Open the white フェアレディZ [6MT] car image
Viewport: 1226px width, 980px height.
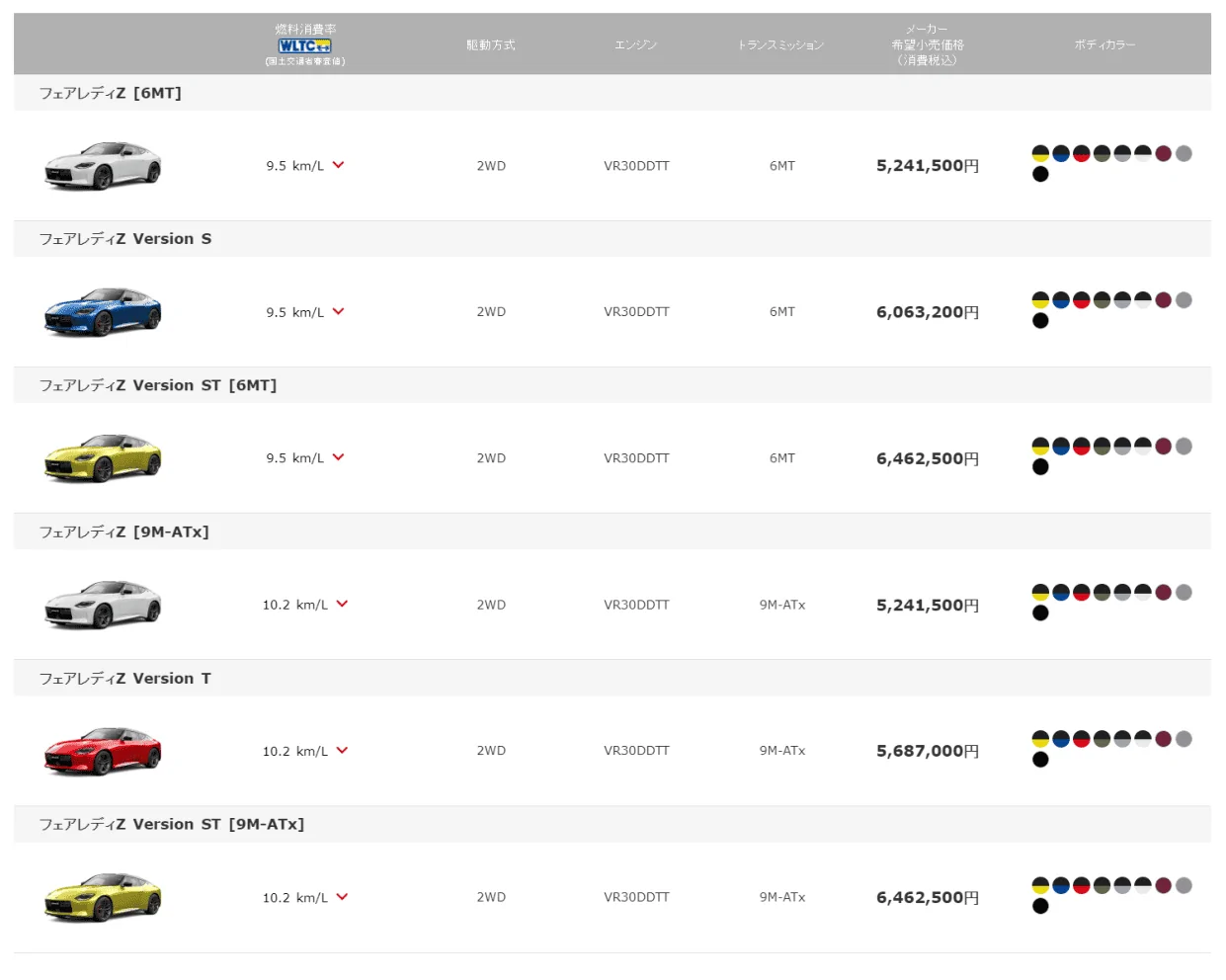pos(103,166)
